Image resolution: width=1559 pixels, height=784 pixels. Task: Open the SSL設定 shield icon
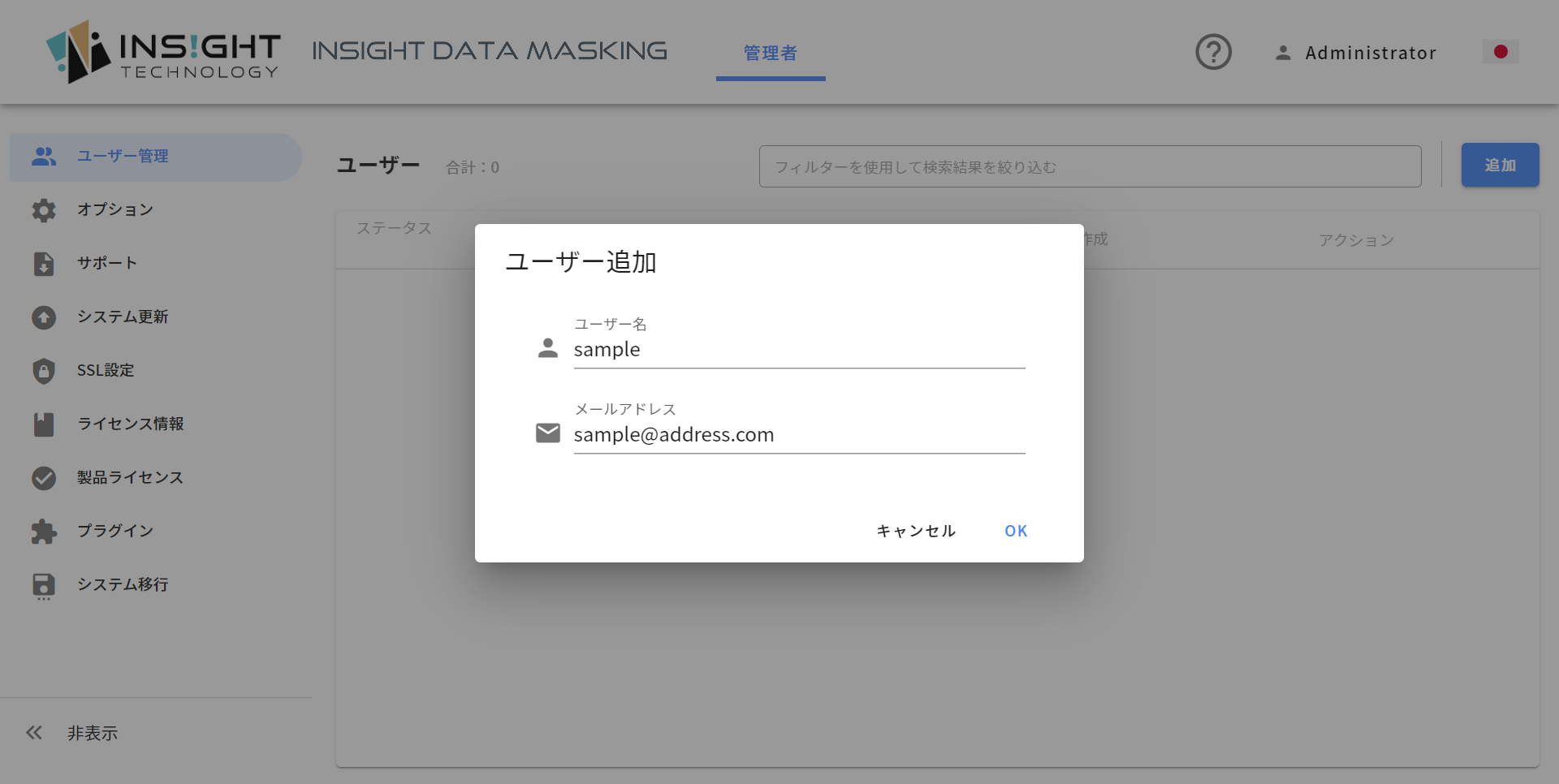[x=44, y=371]
